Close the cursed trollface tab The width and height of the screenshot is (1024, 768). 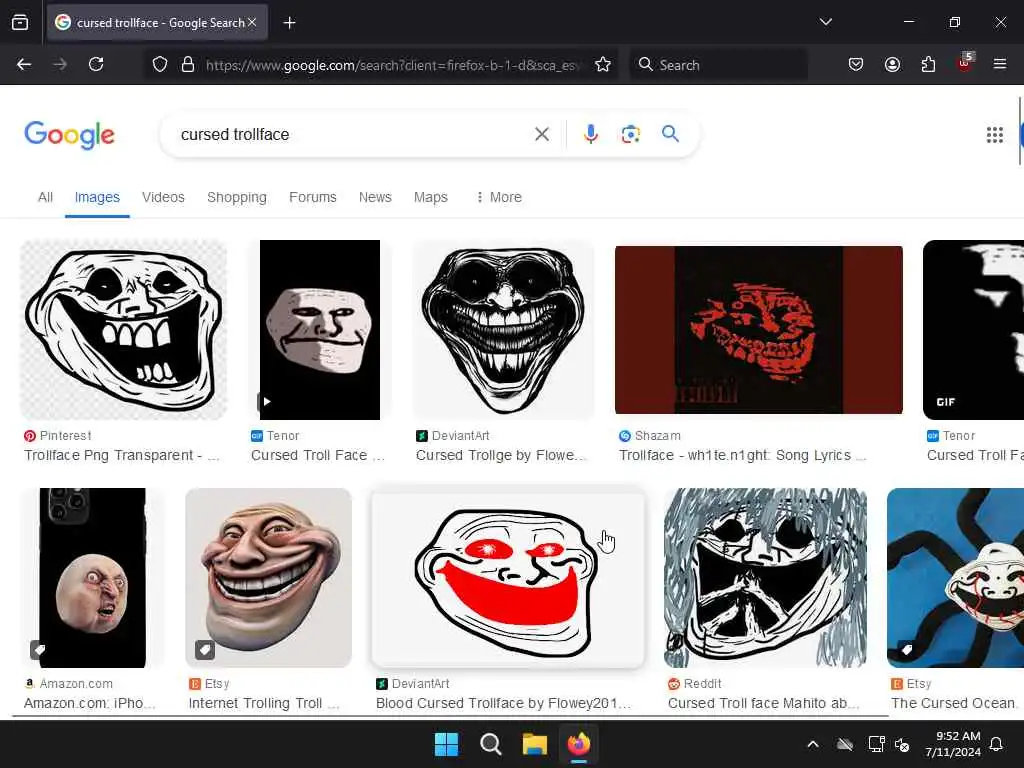[x=252, y=22]
